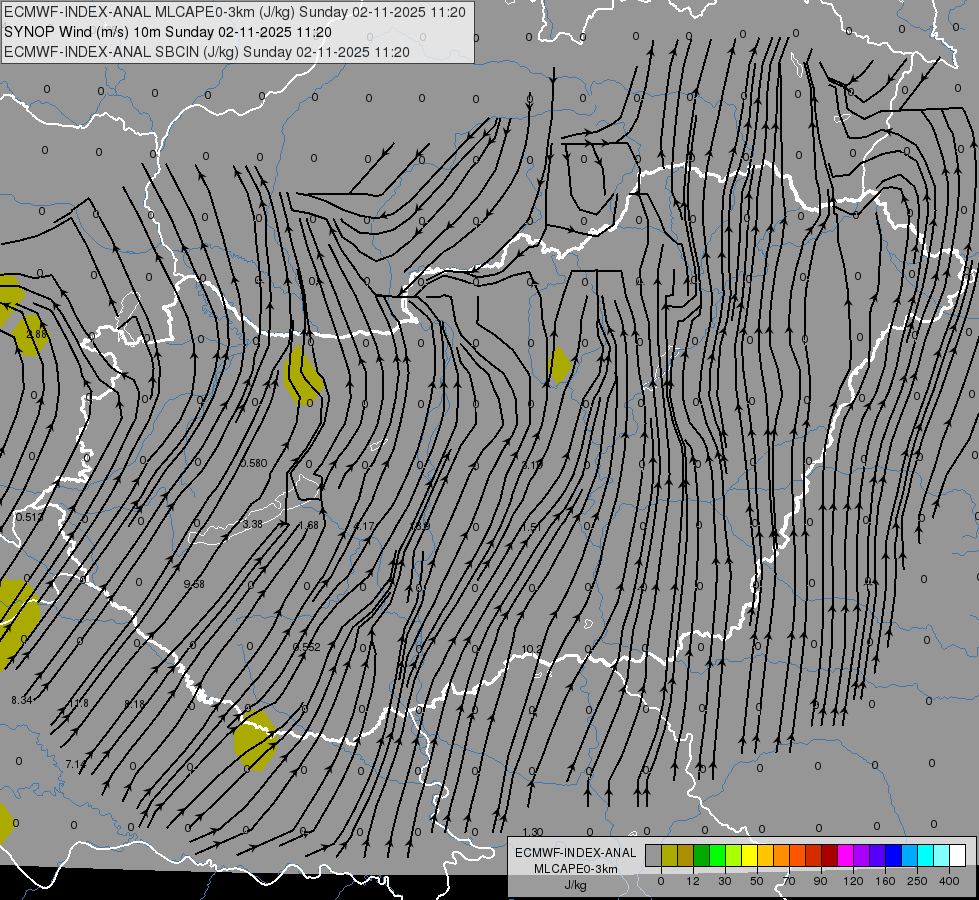This screenshot has width=979, height=900.
Task: Select the white legend swatch above 400
Action: 957,855
